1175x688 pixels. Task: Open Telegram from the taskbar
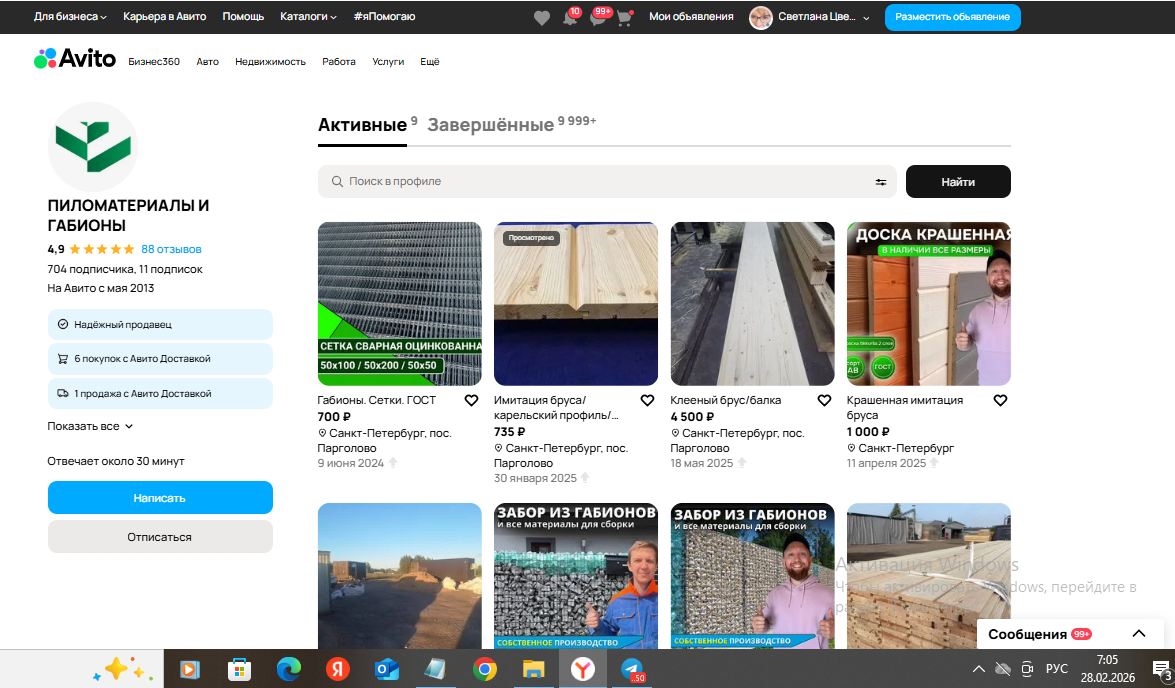tap(632, 669)
